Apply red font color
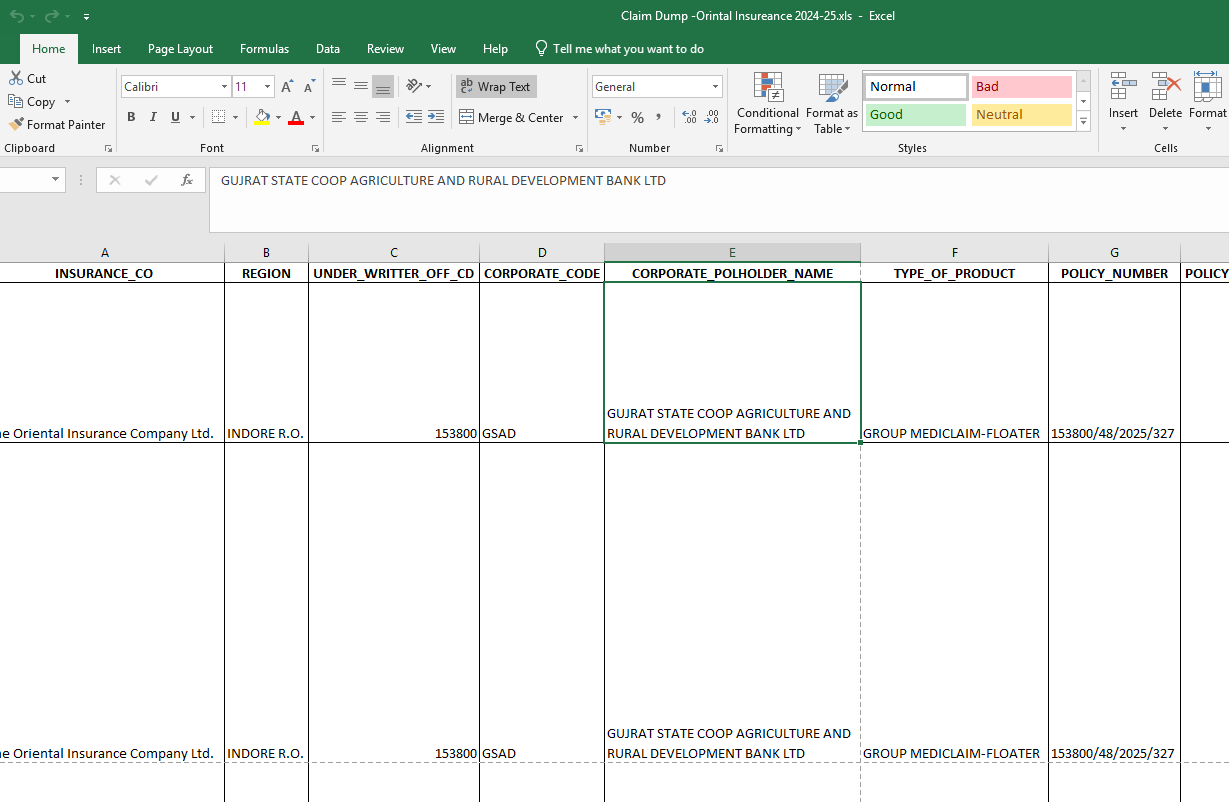This screenshot has height=802, width=1229. point(296,117)
